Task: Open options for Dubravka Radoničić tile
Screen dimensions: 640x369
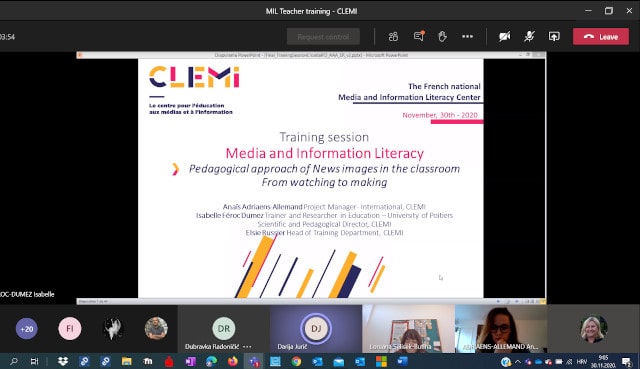Action: 247,347
